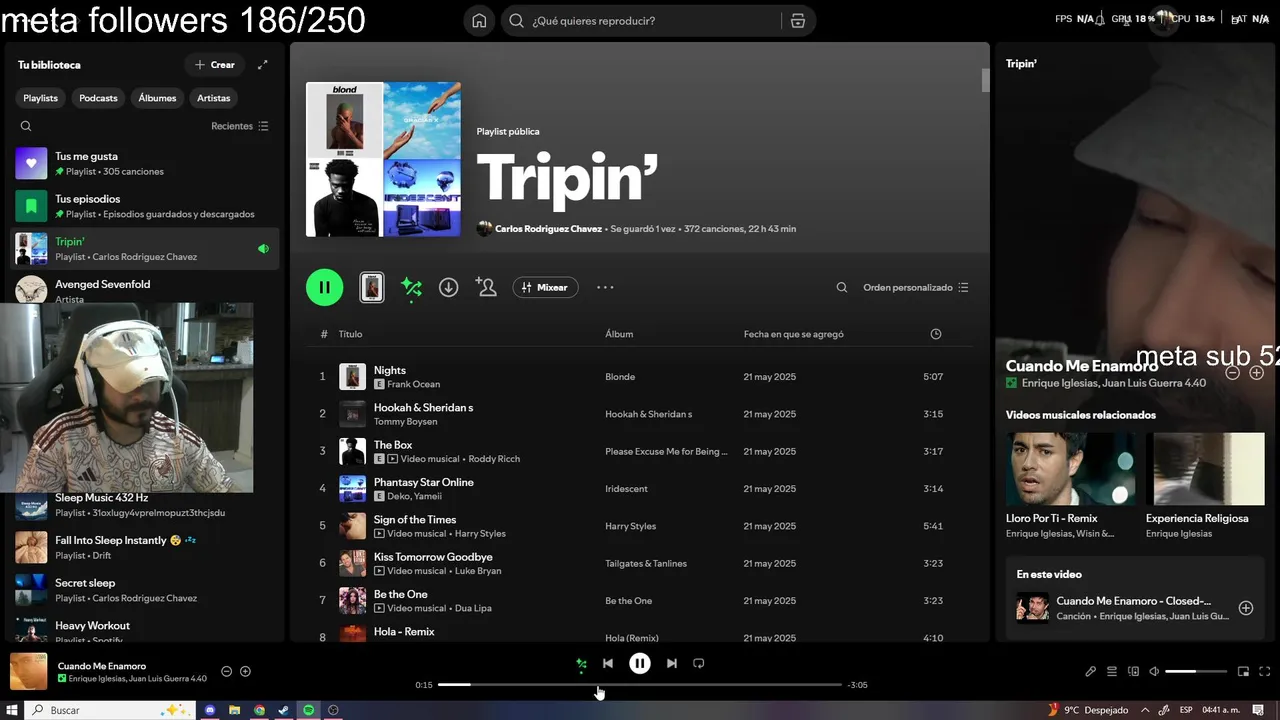Open the play queue
This screenshot has height=720, width=1280.
pos(1112,672)
